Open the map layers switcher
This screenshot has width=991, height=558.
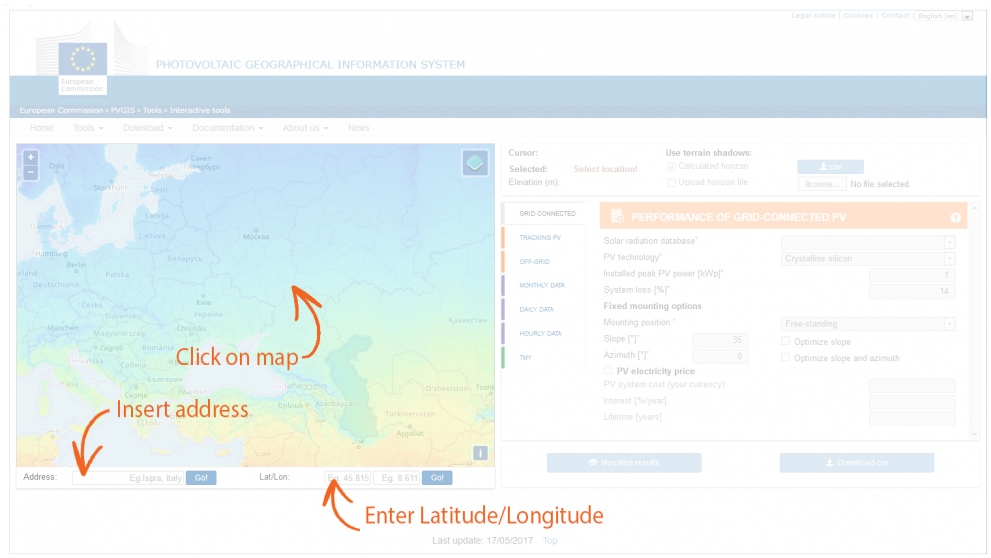475,164
